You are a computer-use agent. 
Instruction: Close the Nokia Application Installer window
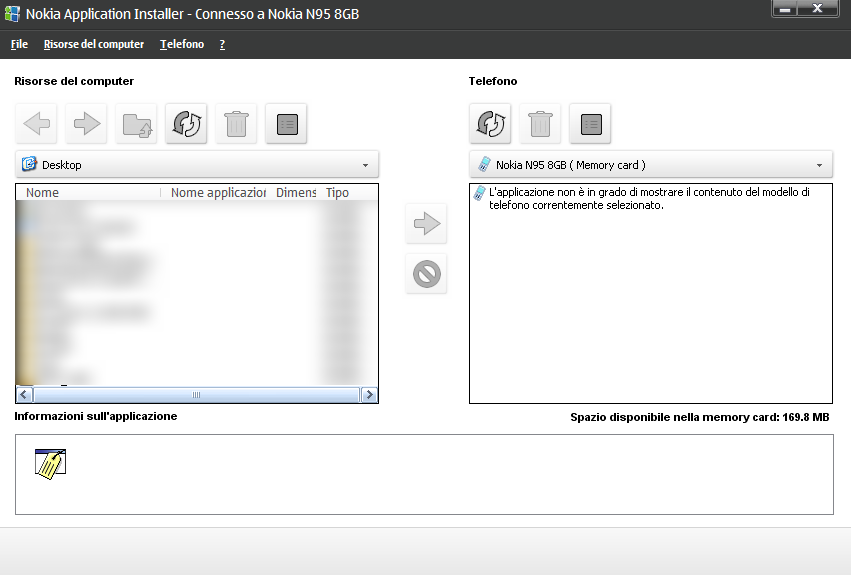[817, 9]
